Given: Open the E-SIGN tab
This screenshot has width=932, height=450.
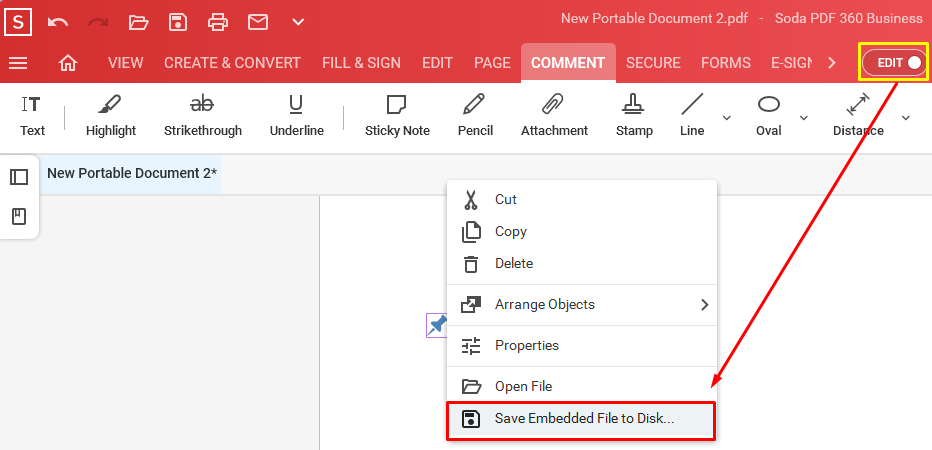Looking at the screenshot, I should click(x=792, y=63).
